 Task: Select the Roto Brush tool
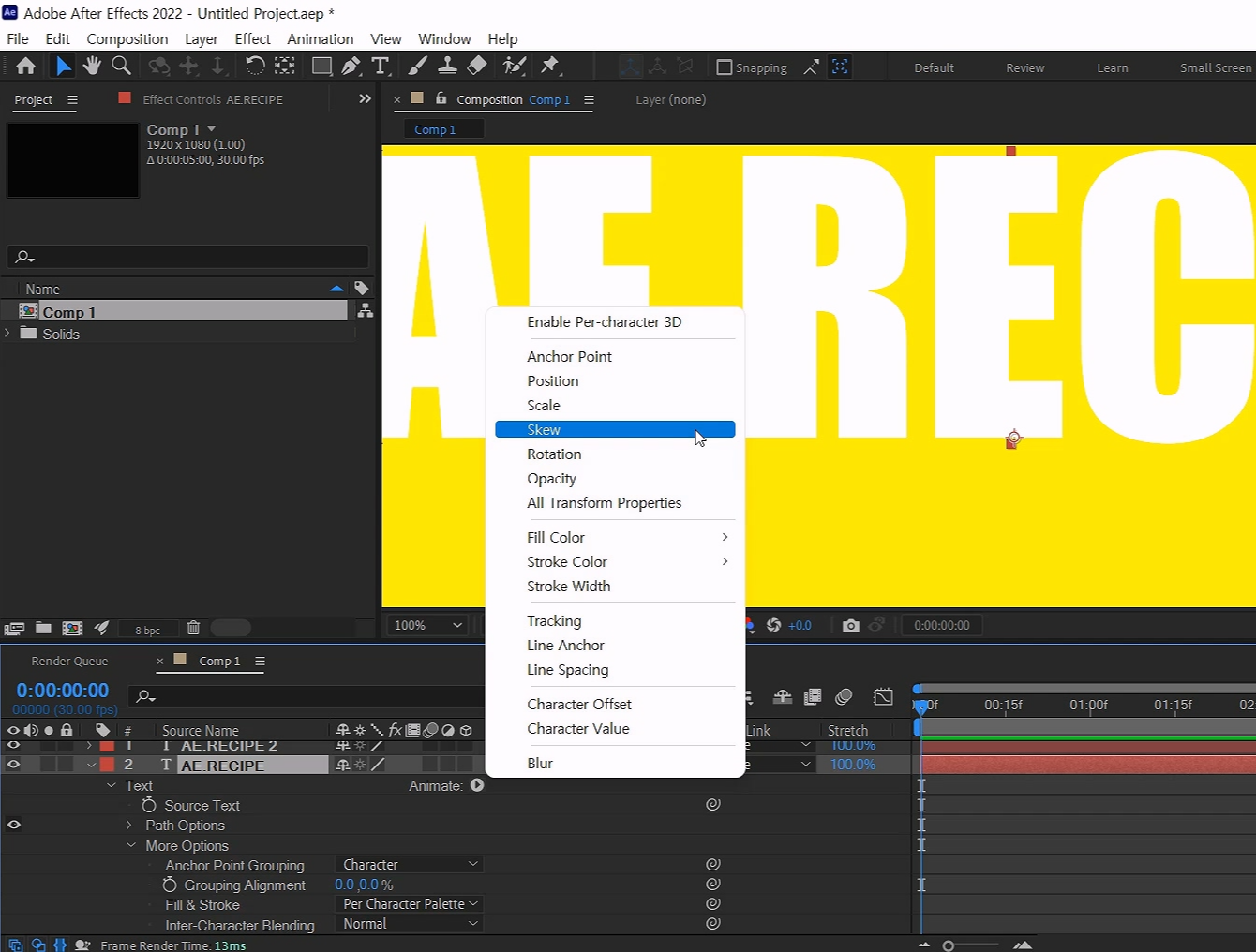click(515, 66)
